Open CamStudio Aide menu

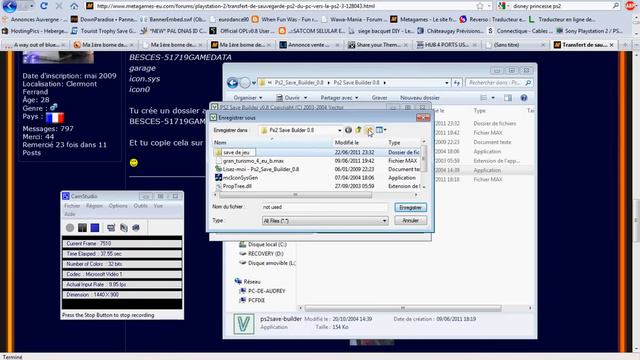coord(69,214)
